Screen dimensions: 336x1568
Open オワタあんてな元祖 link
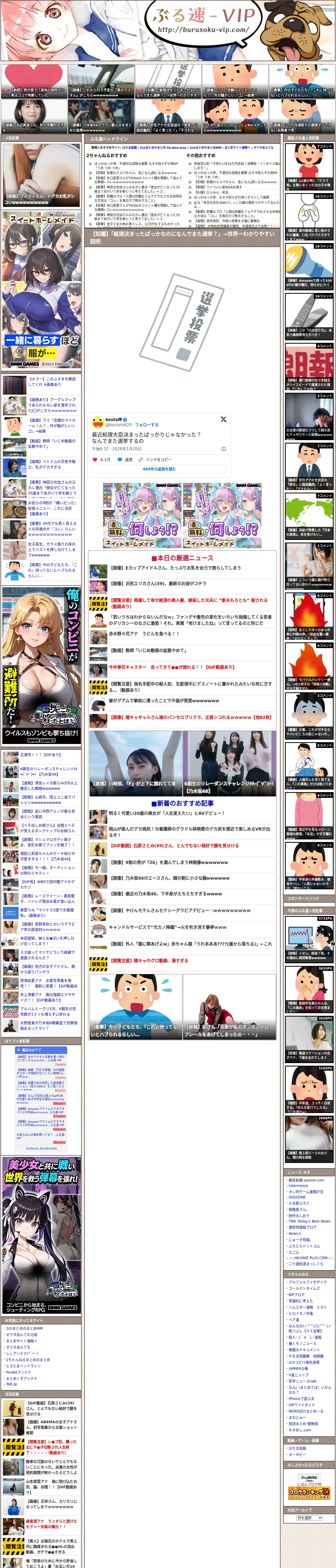[x=21, y=1335]
